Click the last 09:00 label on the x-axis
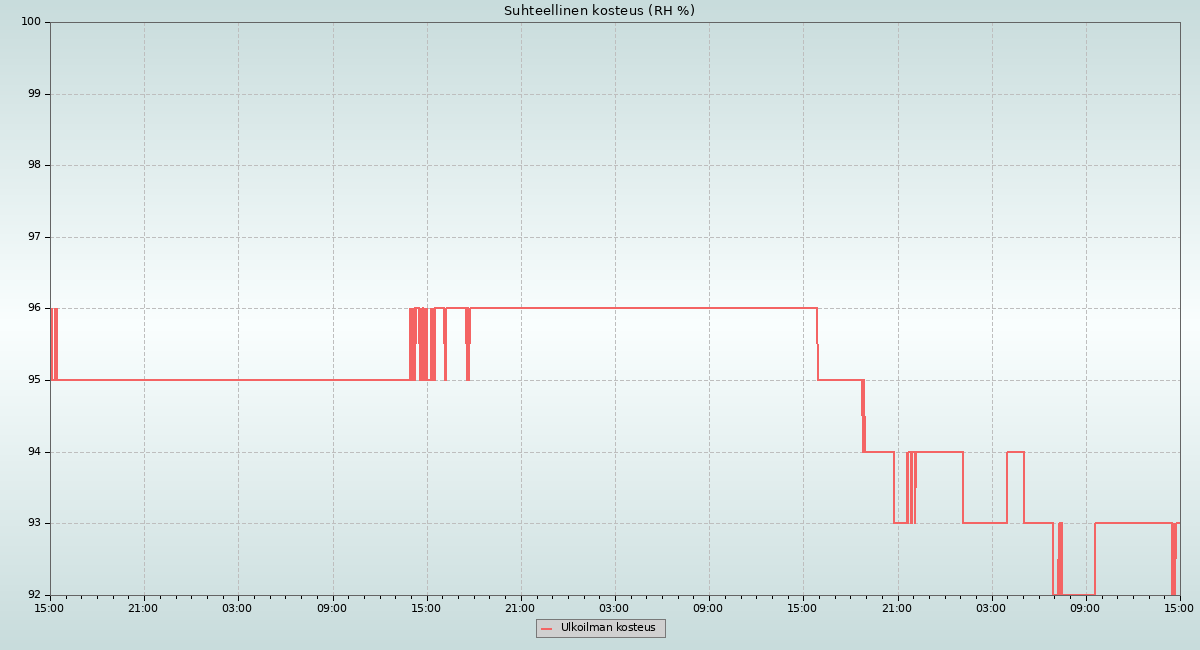The image size is (1200, 650). tap(1085, 608)
